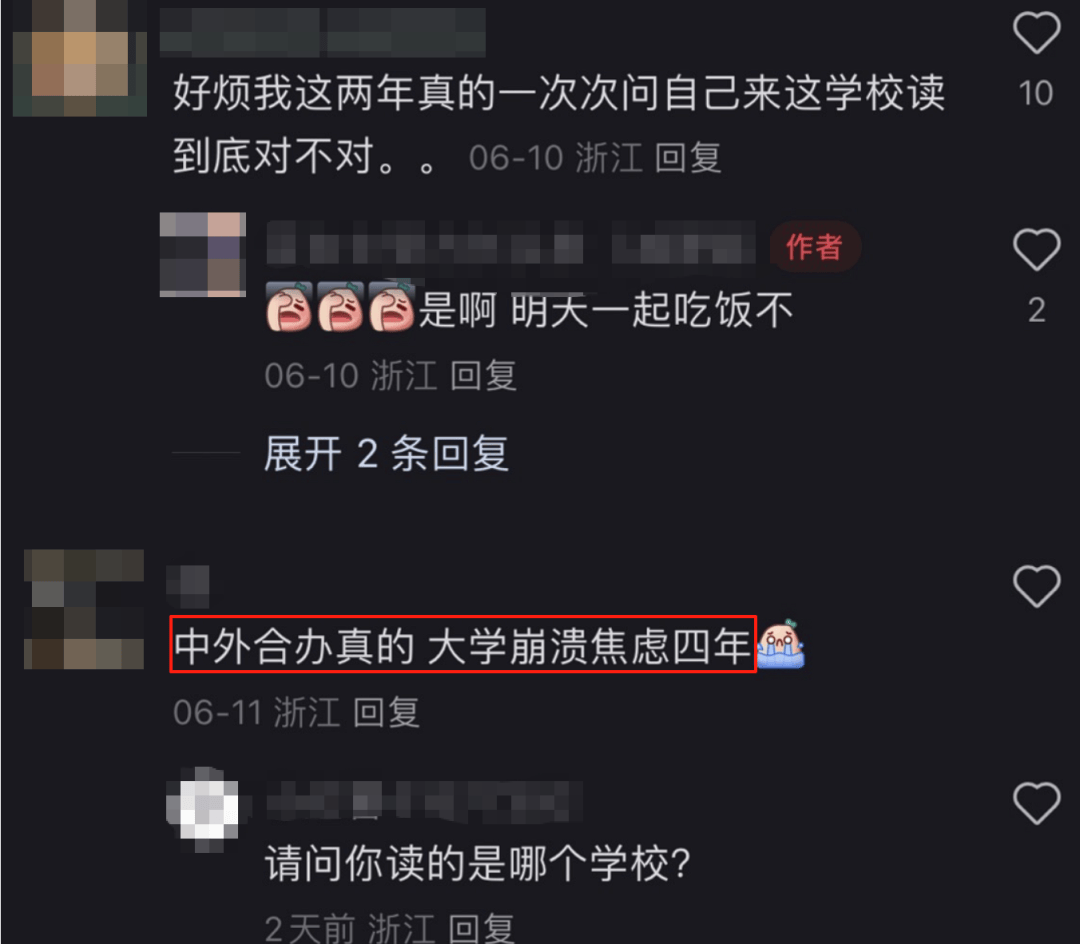Open the last replier's blurred username
This screenshot has width=1080, height=944.
424,801
